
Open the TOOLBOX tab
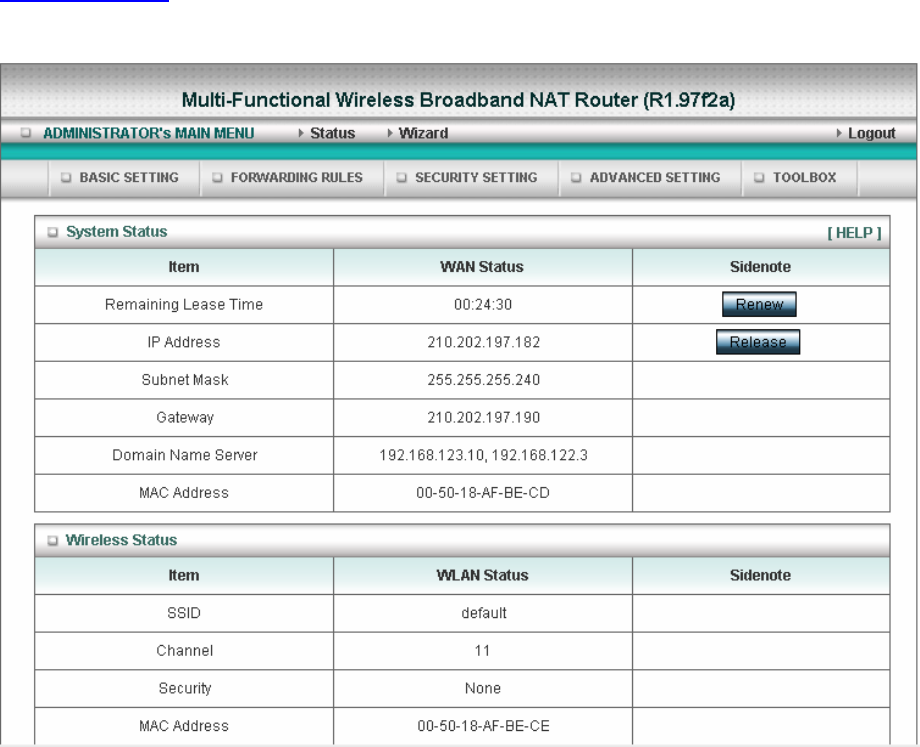pos(804,177)
